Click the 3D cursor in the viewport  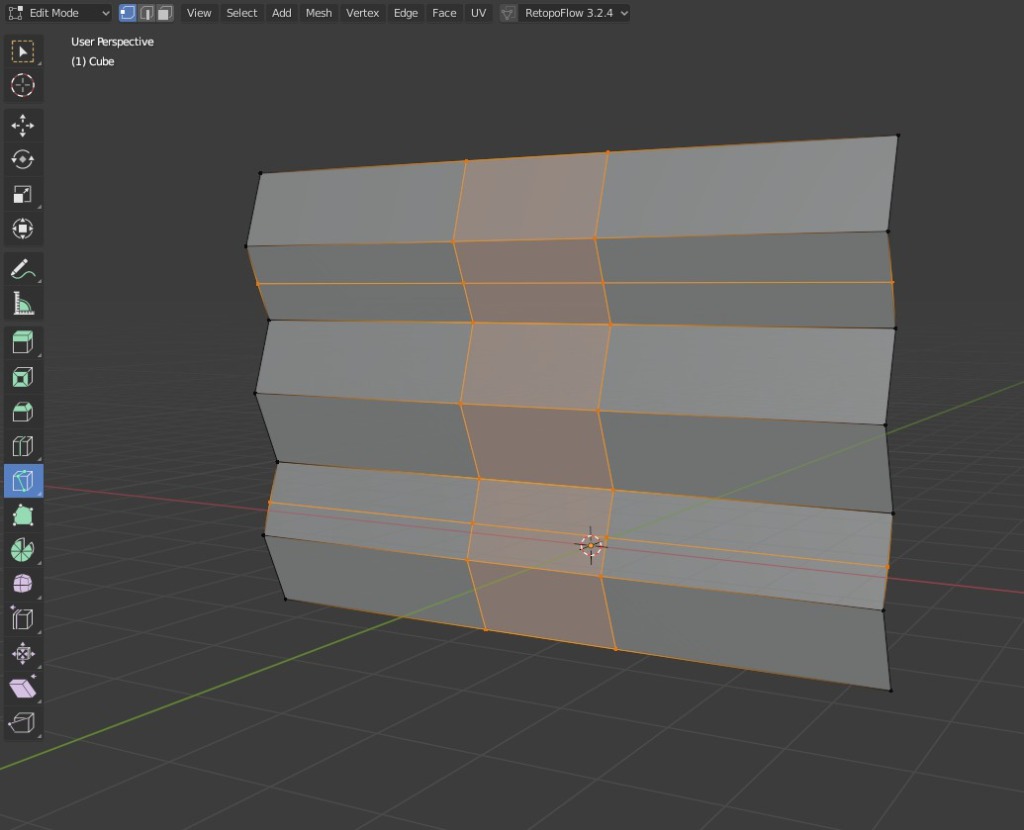(x=590, y=545)
